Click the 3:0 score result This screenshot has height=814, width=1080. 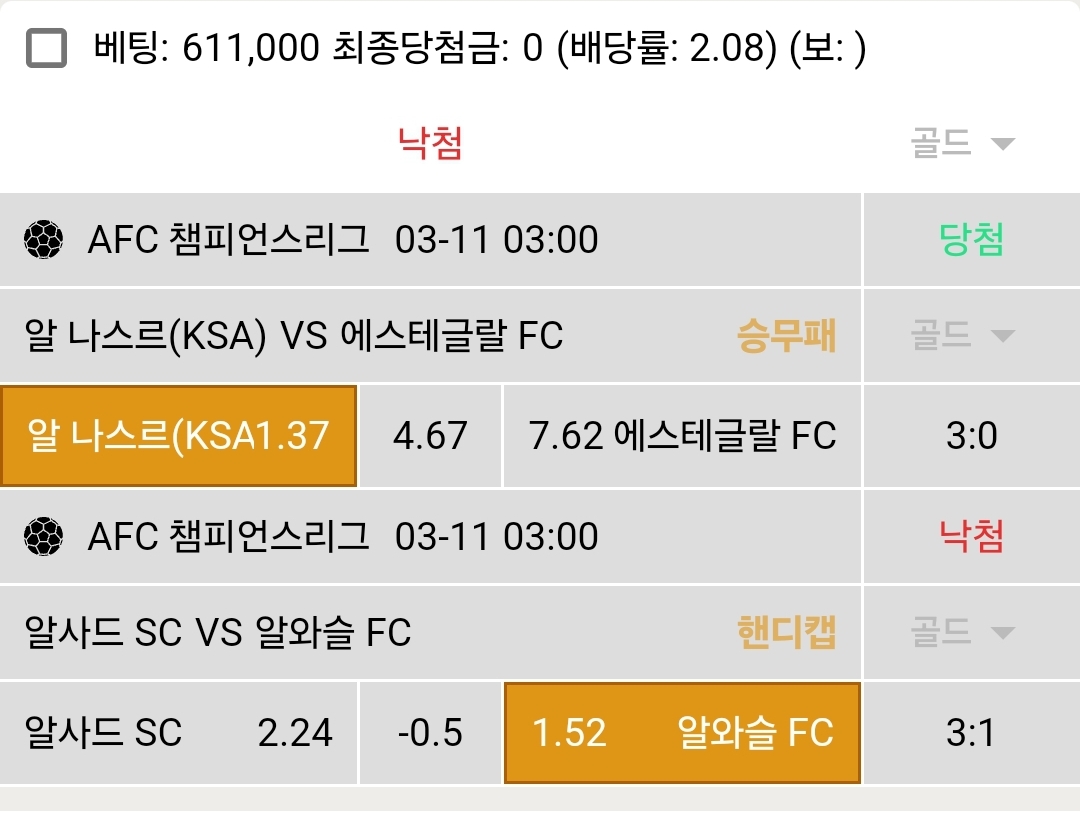pyautogui.click(x=971, y=436)
